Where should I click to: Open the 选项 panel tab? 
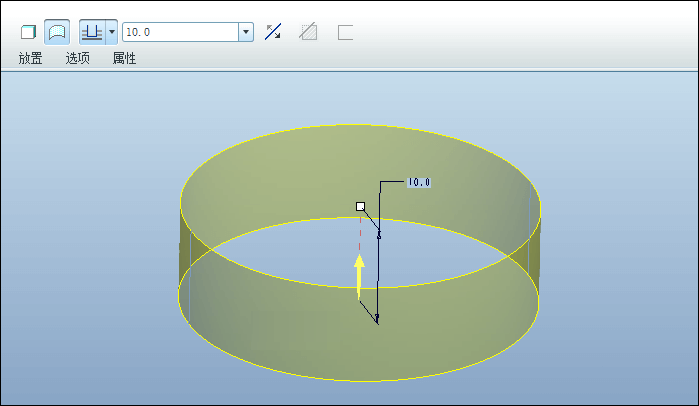click(x=78, y=58)
